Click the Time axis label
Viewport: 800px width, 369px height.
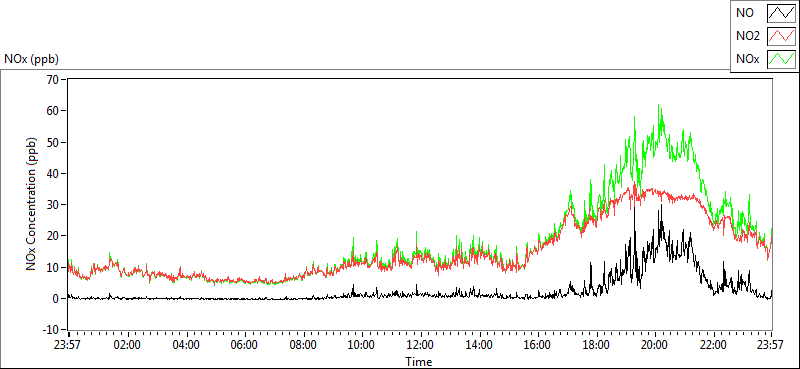pos(419,362)
